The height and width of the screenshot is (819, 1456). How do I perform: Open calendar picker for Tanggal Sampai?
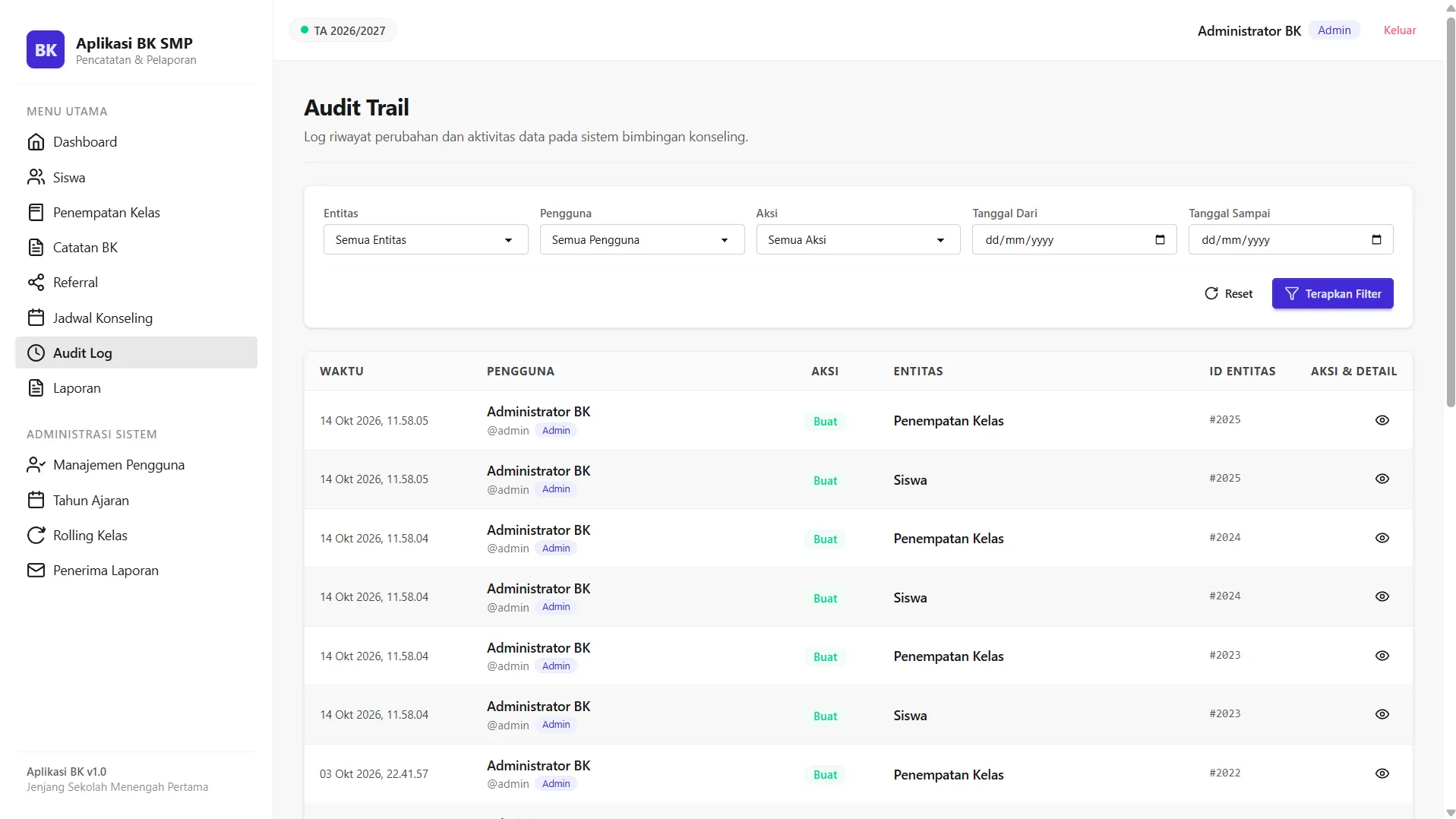click(x=1376, y=239)
